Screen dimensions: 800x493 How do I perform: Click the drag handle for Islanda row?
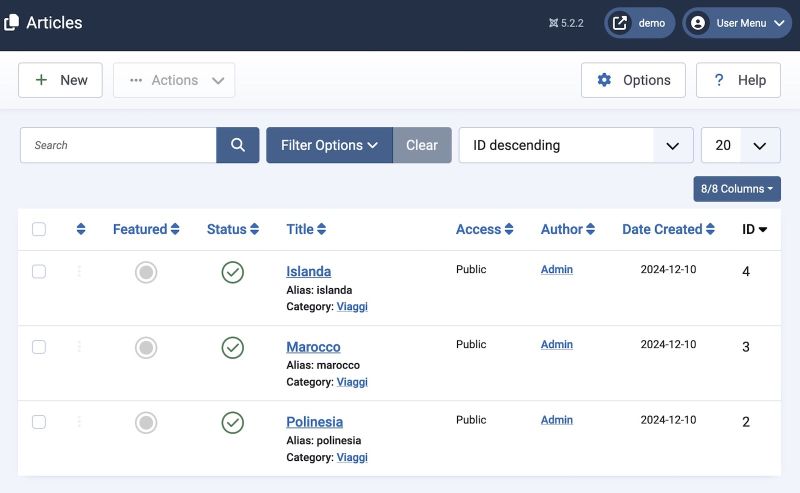tap(80, 272)
